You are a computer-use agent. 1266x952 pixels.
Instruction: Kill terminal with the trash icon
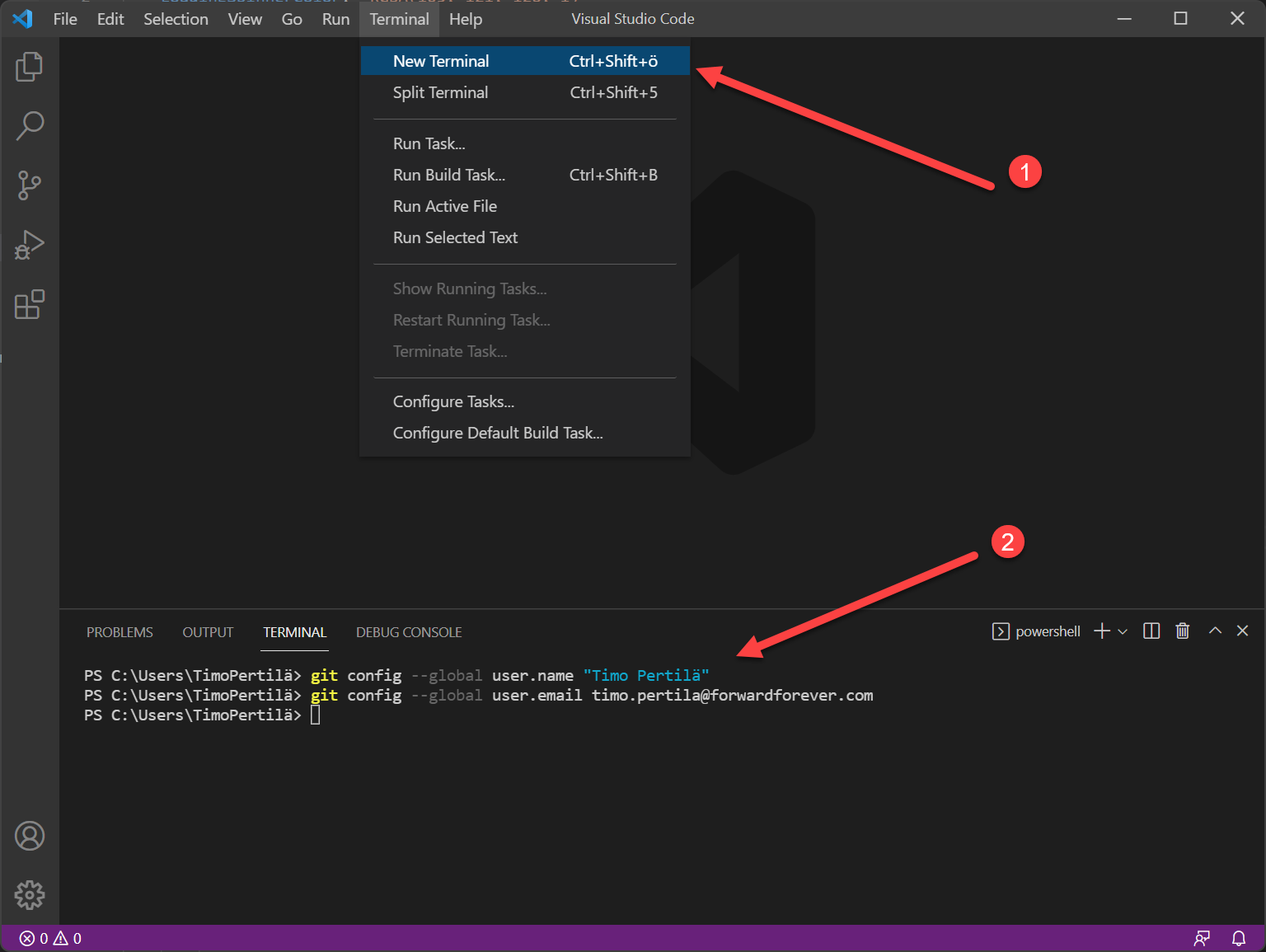pos(1182,631)
